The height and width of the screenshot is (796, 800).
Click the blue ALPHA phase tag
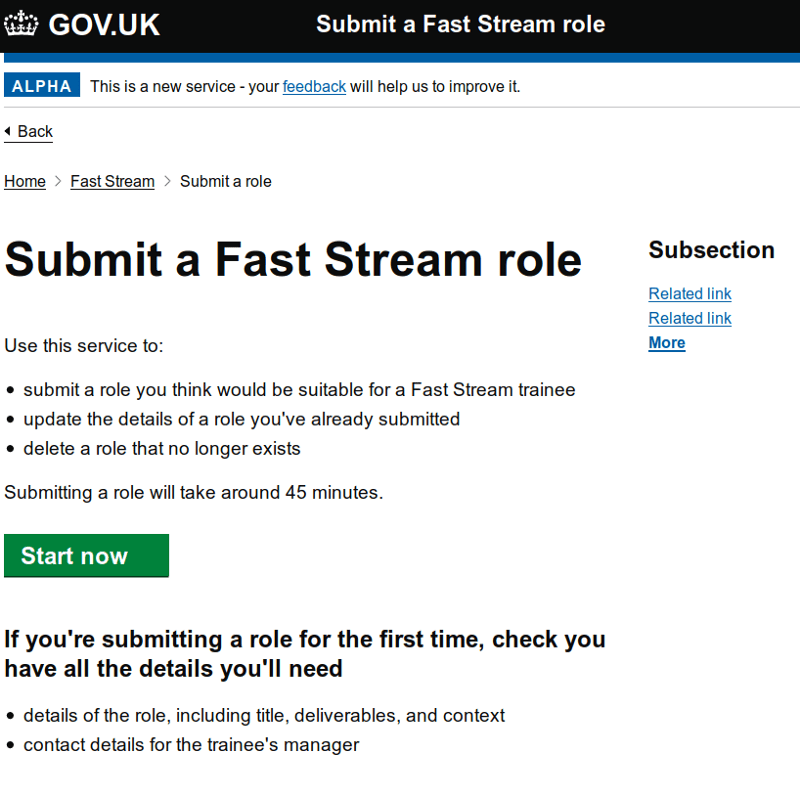point(42,86)
